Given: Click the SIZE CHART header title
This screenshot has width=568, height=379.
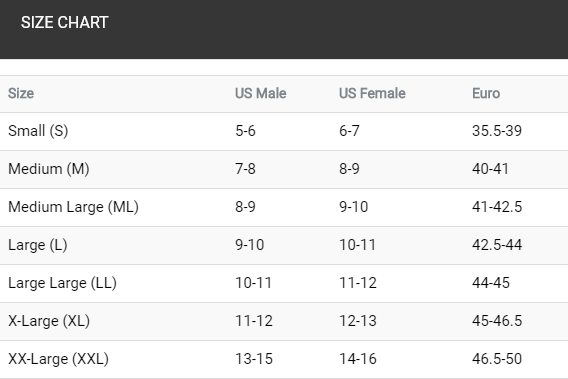Looking at the screenshot, I should [x=64, y=22].
